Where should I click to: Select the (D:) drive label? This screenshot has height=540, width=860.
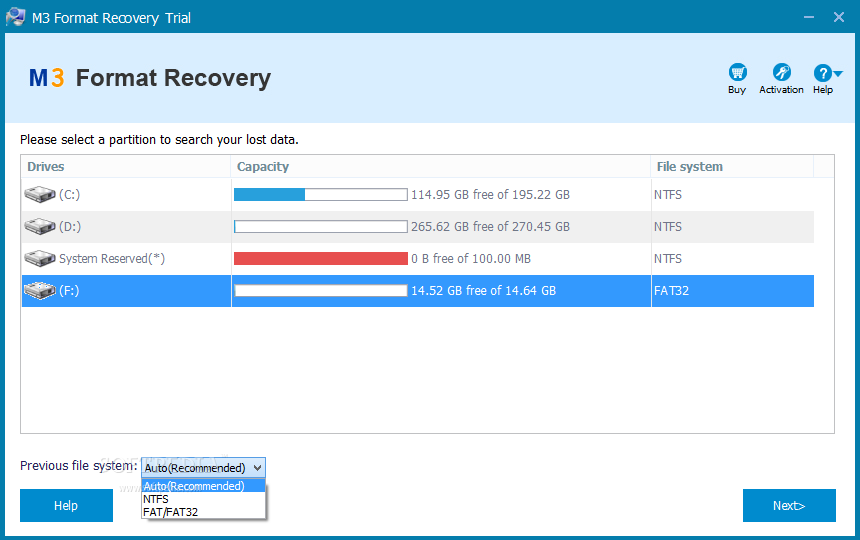(x=70, y=226)
